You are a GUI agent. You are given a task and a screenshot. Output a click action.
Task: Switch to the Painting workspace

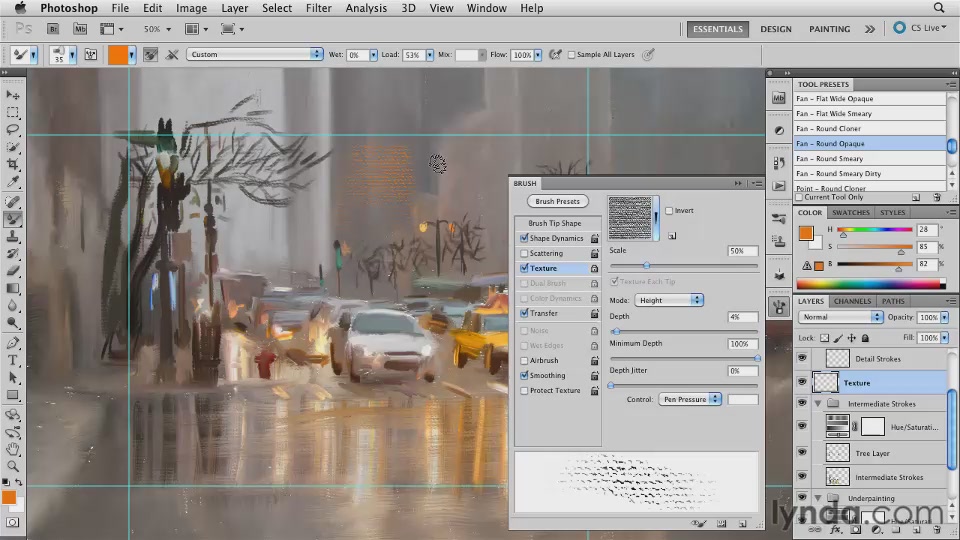point(829,29)
